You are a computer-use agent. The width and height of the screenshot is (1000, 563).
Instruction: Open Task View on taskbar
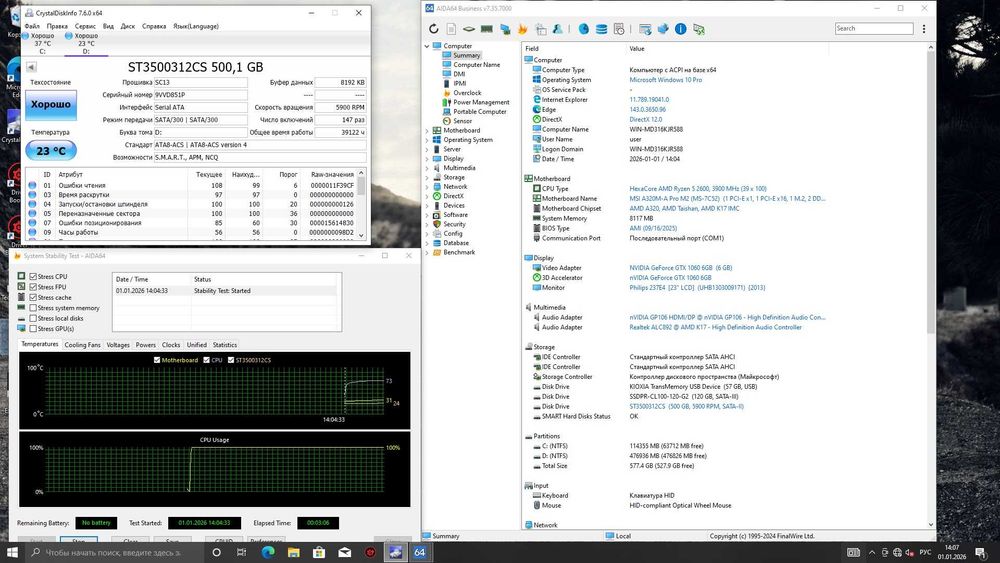click(242, 552)
